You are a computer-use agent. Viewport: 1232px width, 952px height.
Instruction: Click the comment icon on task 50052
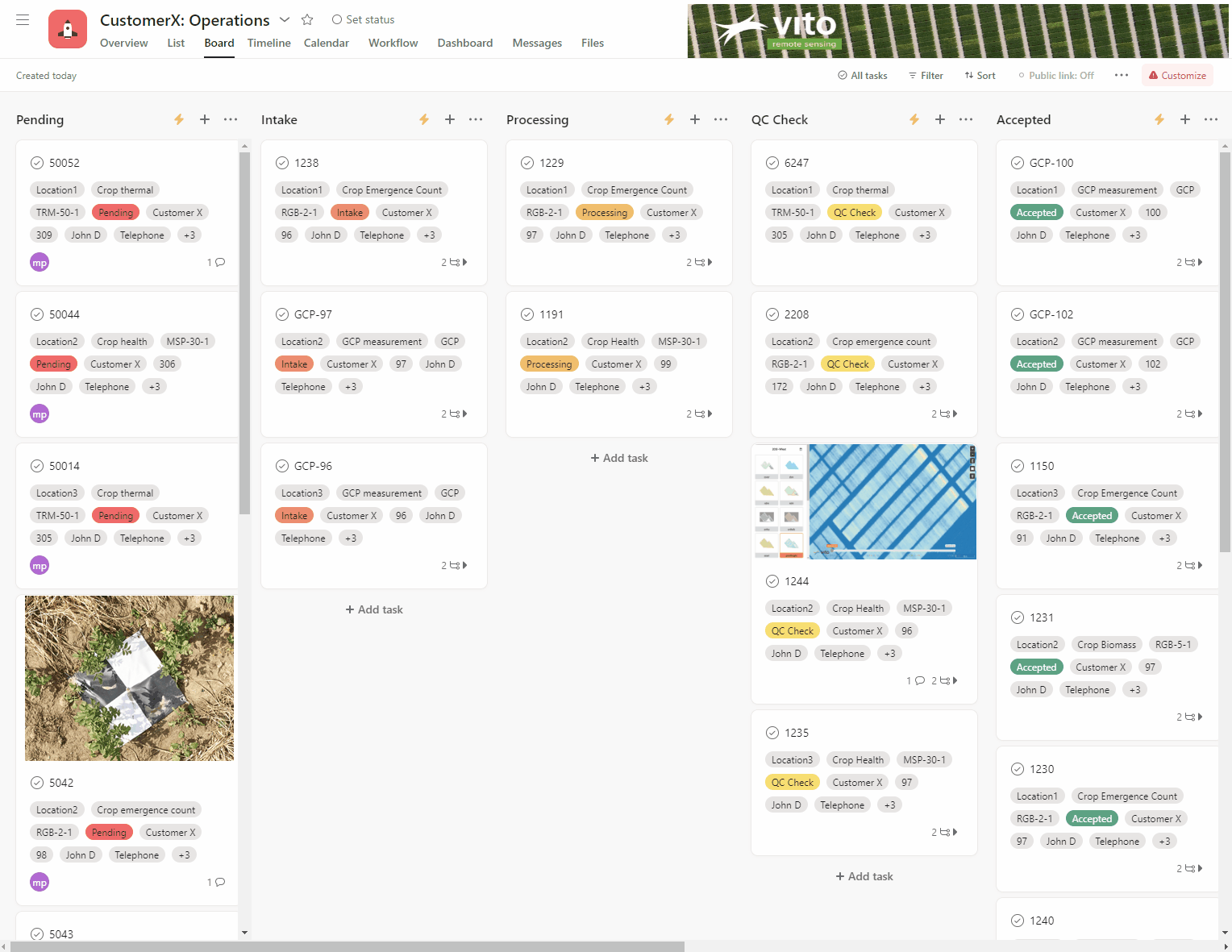tap(219, 262)
